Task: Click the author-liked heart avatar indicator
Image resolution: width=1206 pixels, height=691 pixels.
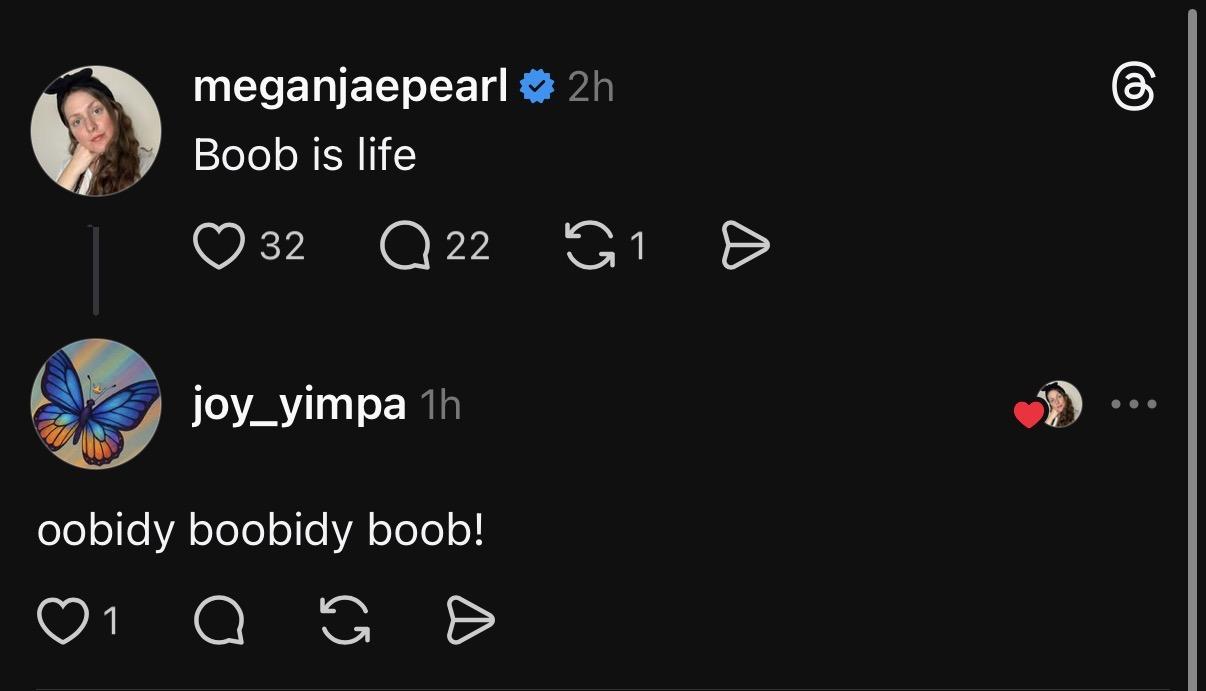Action: pyautogui.click(x=1048, y=406)
